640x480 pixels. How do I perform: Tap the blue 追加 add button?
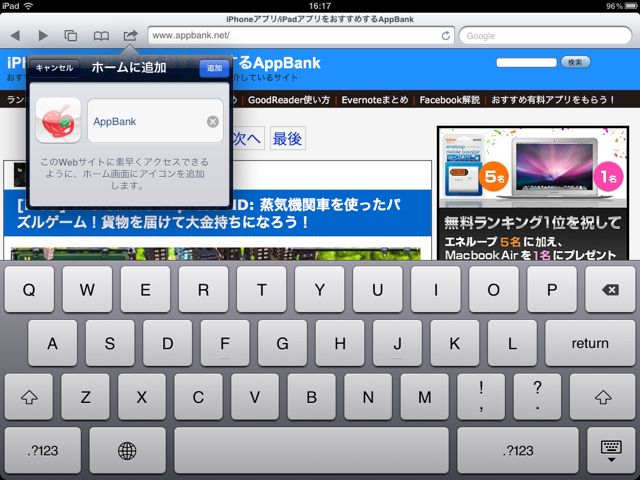coord(214,68)
